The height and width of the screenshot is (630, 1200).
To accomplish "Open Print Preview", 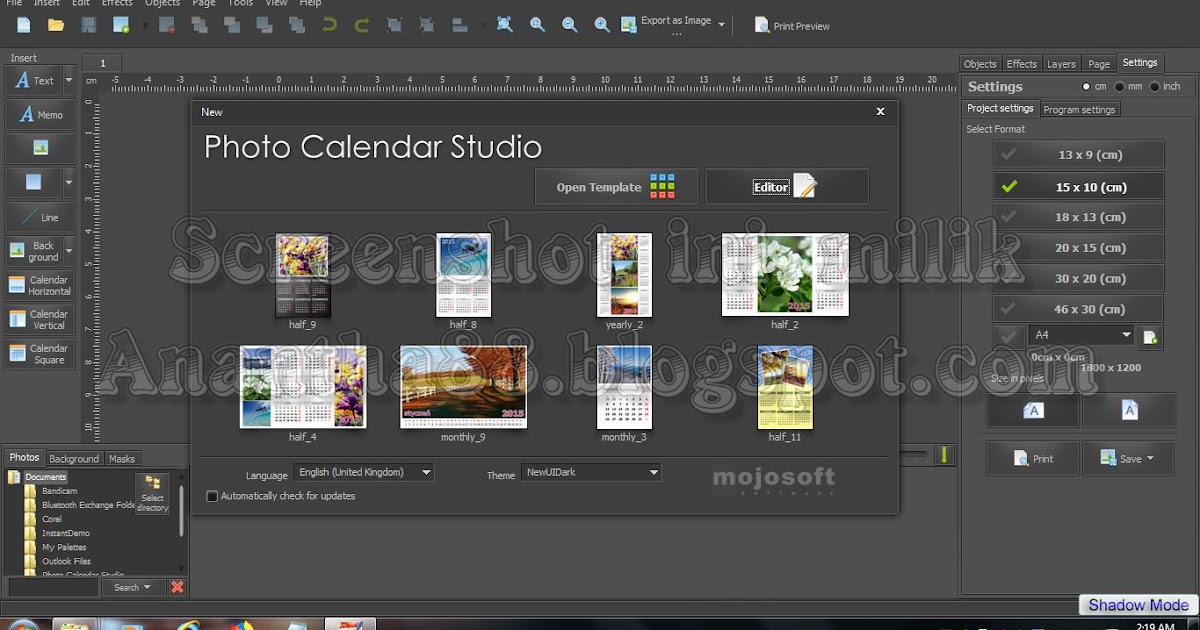I will tap(791, 25).
